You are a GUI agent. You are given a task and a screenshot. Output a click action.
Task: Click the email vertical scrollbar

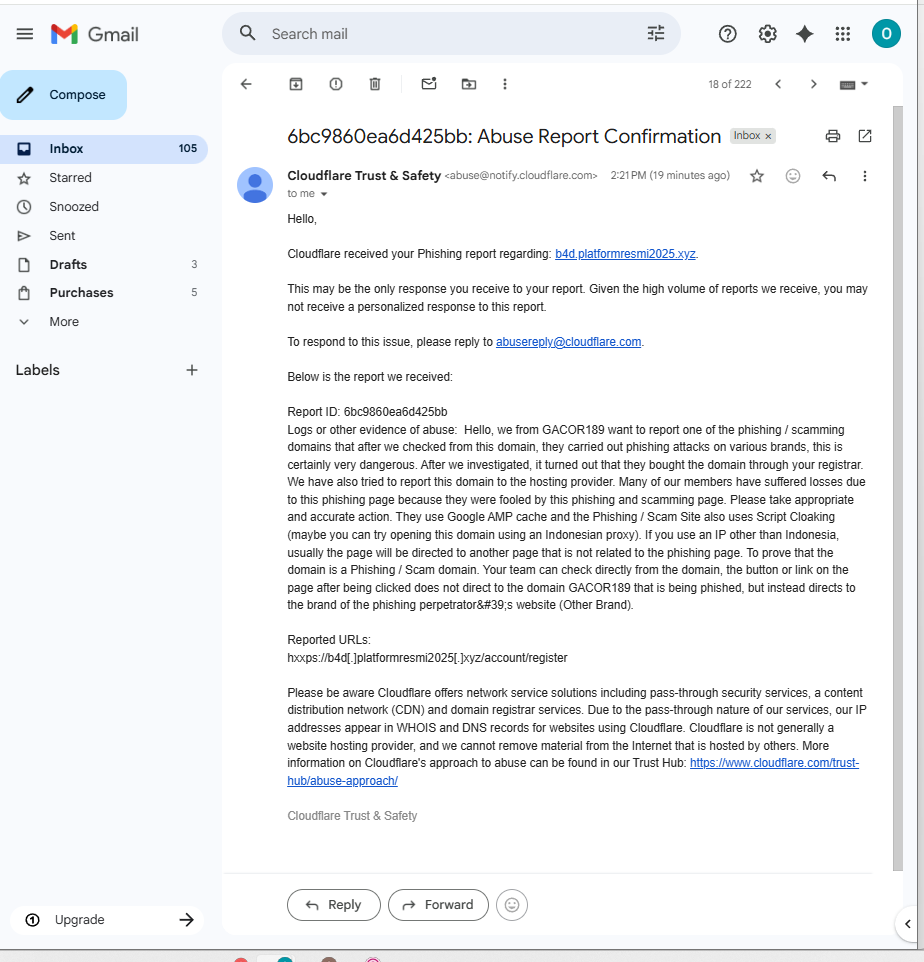tap(898, 488)
